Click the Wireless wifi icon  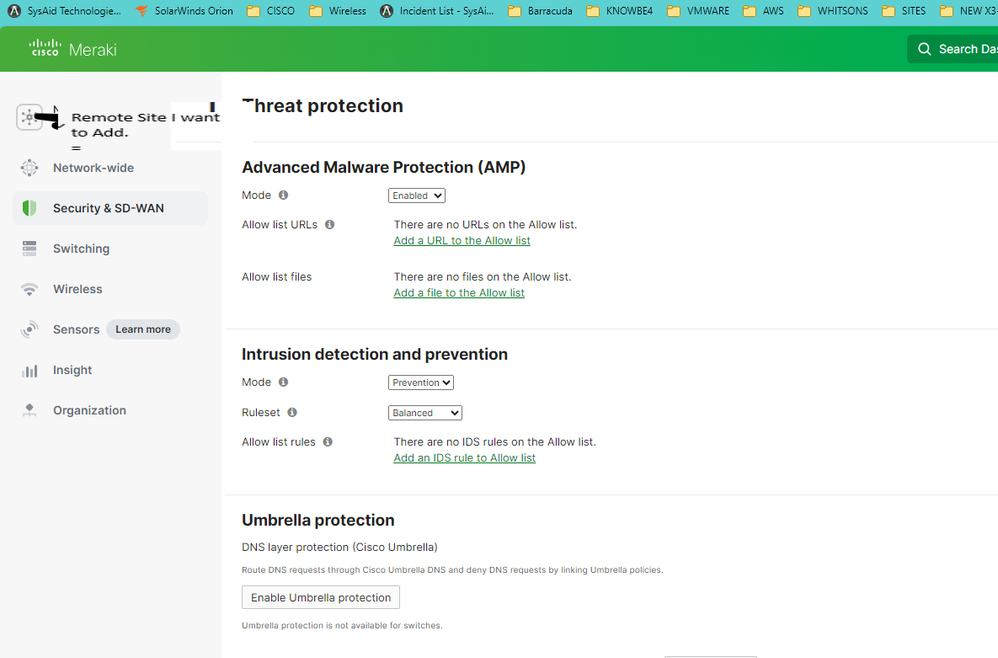coord(29,289)
